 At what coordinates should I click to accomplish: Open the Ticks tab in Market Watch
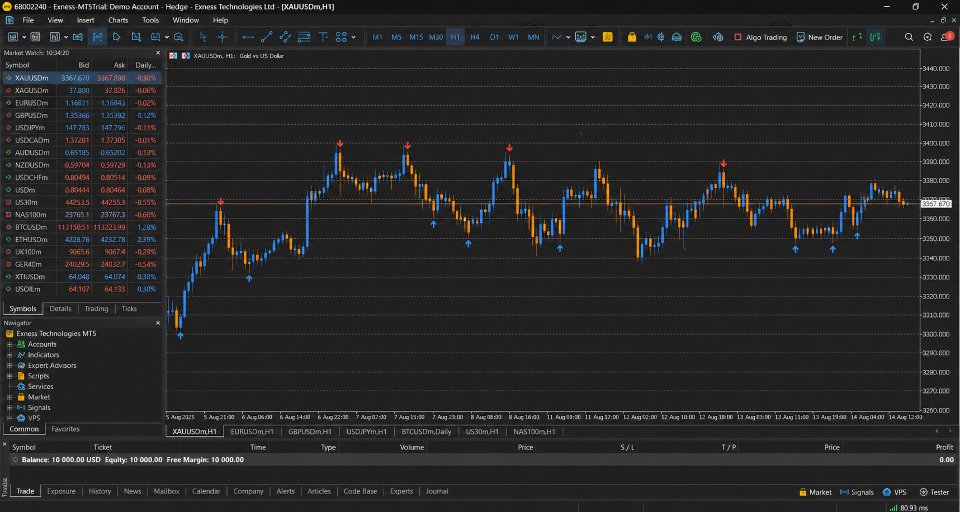(129, 309)
